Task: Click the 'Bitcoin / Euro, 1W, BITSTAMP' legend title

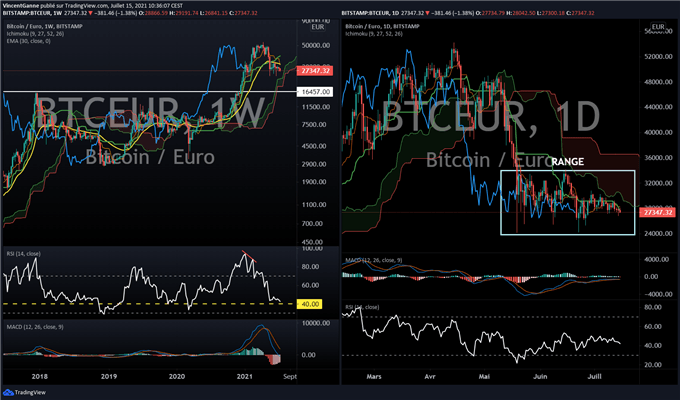Action: [44, 26]
